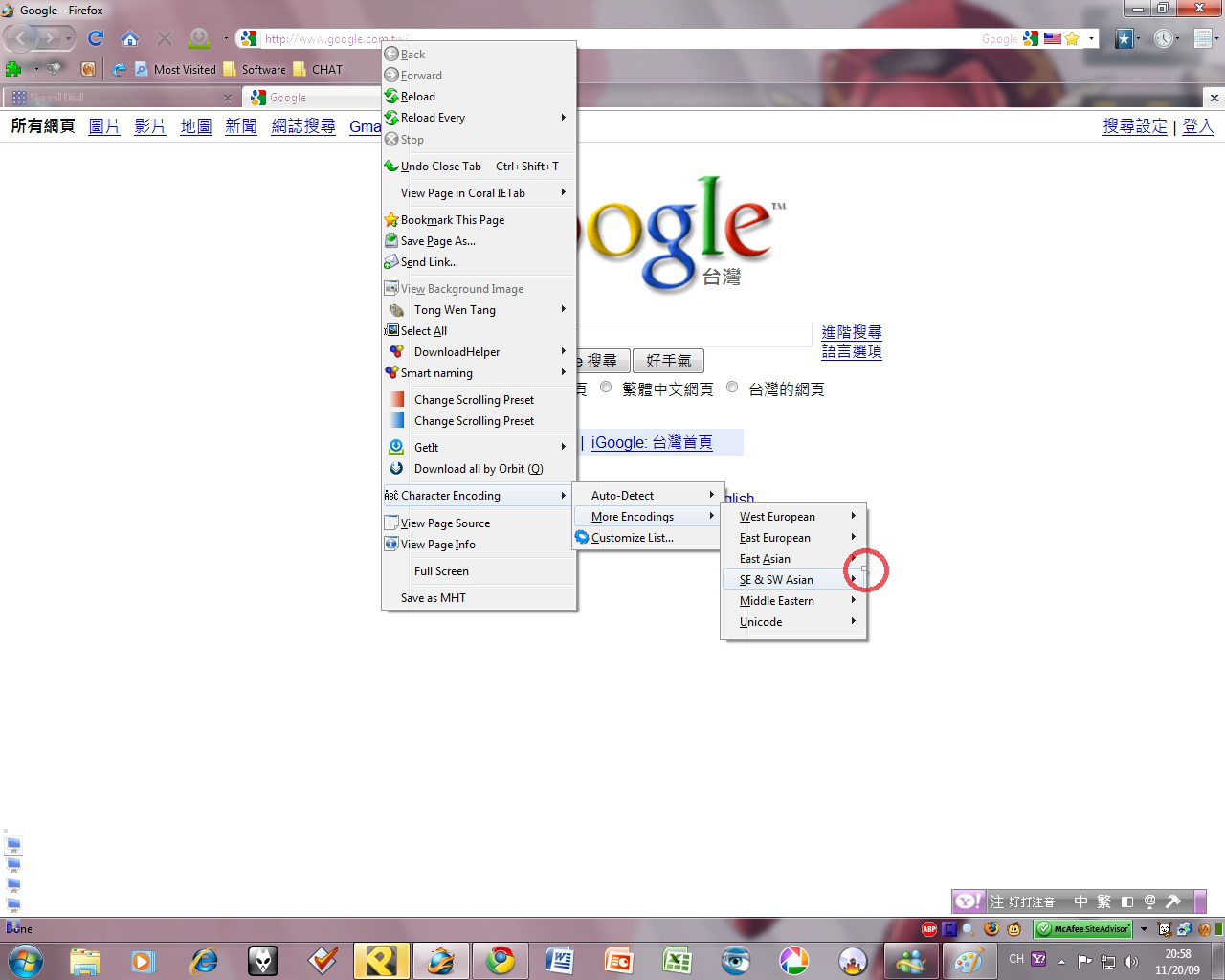The image size is (1225, 980).
Task: Open the green Downloads toolbar icon
Action: pyautogui.click(x=199, y=38)
